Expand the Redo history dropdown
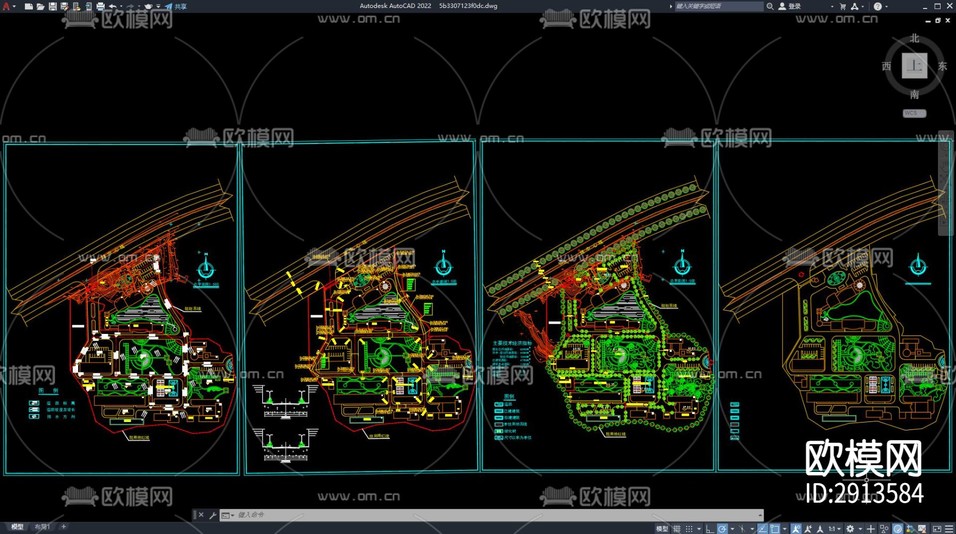The image size is (956, 534). click(x=138, y=6)
